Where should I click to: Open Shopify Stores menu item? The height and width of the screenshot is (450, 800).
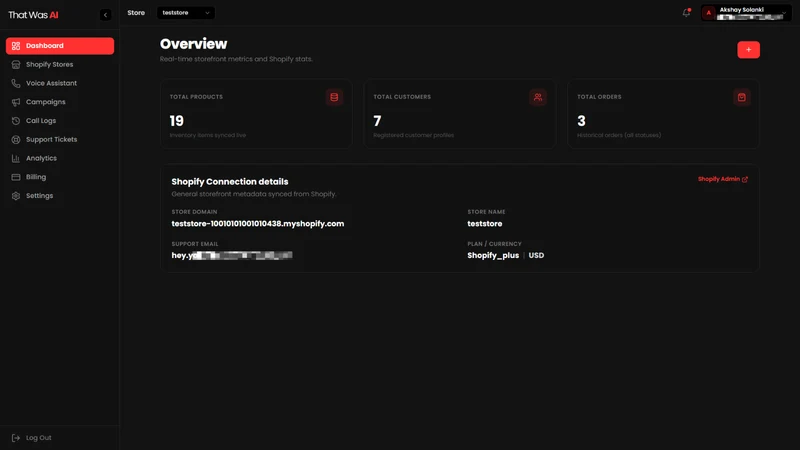click(60, 65)
